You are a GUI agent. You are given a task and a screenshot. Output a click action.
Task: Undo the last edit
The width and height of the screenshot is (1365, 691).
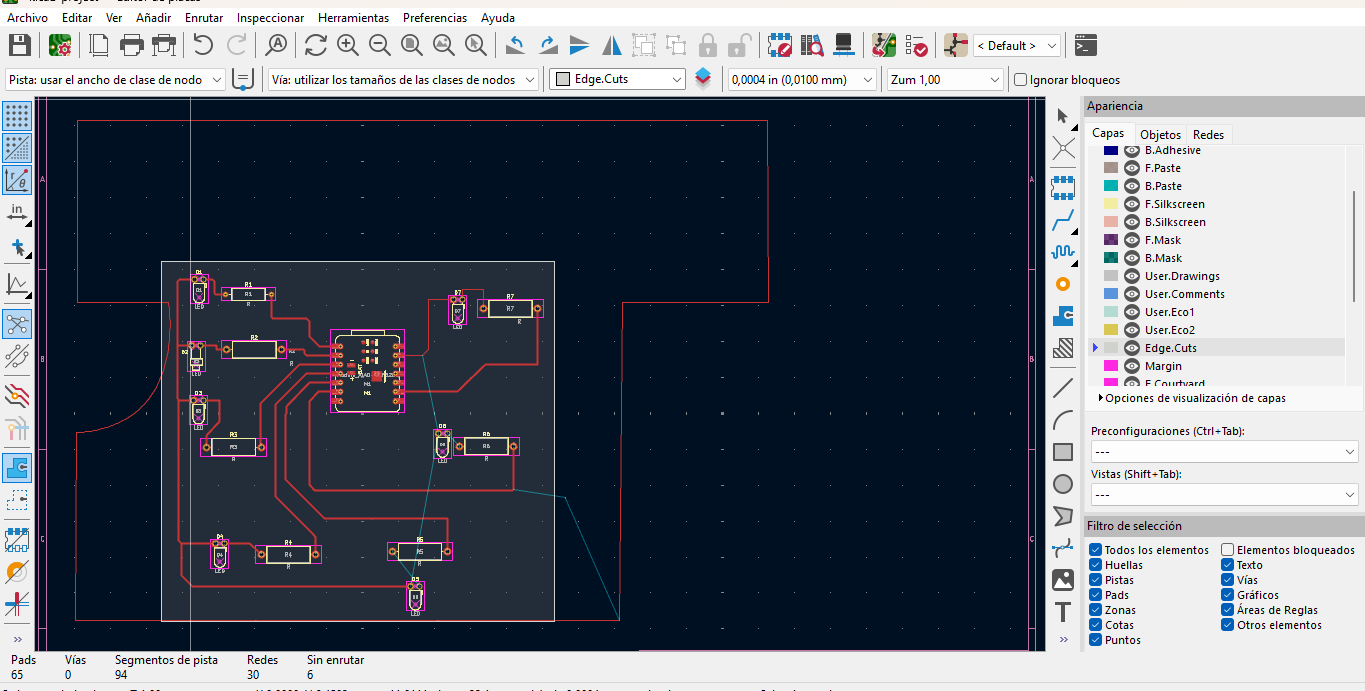coord(204,45)
